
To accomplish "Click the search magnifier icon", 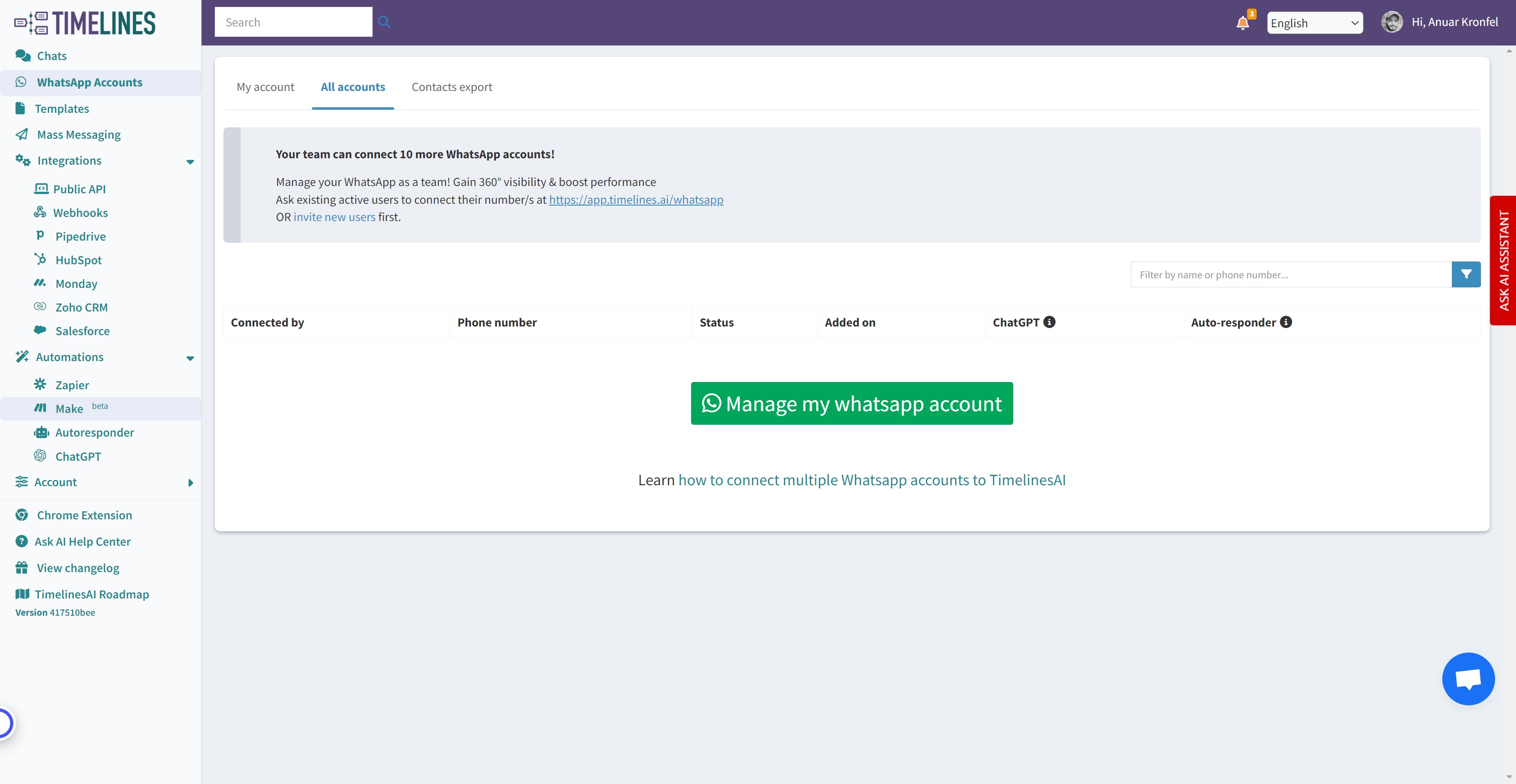I will pyautogui.click(x=384, y=22).
